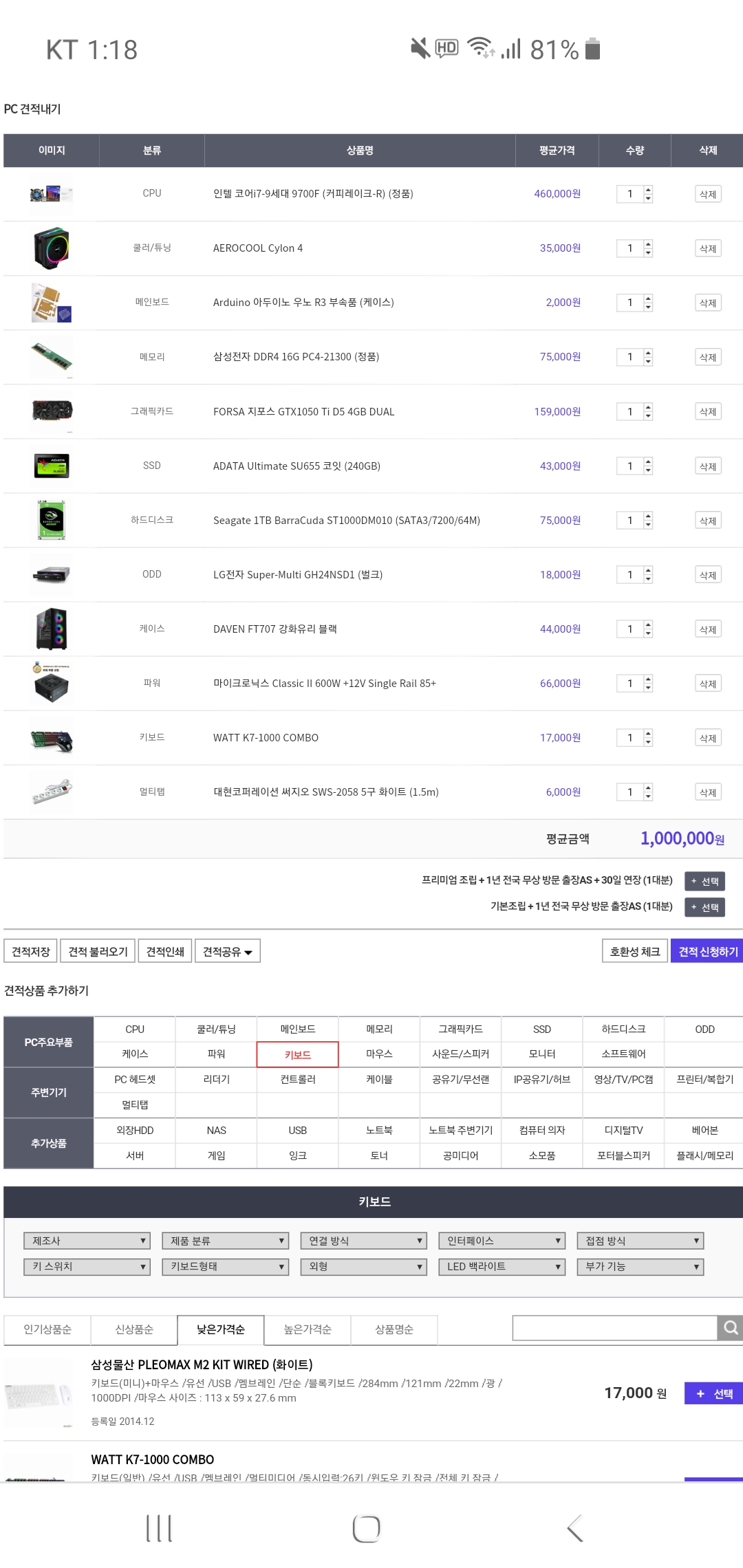Expand the LED 백라이트 dropdown
The height and width of the screenshot is (1568, 743).
click(x=502, y=1266)
